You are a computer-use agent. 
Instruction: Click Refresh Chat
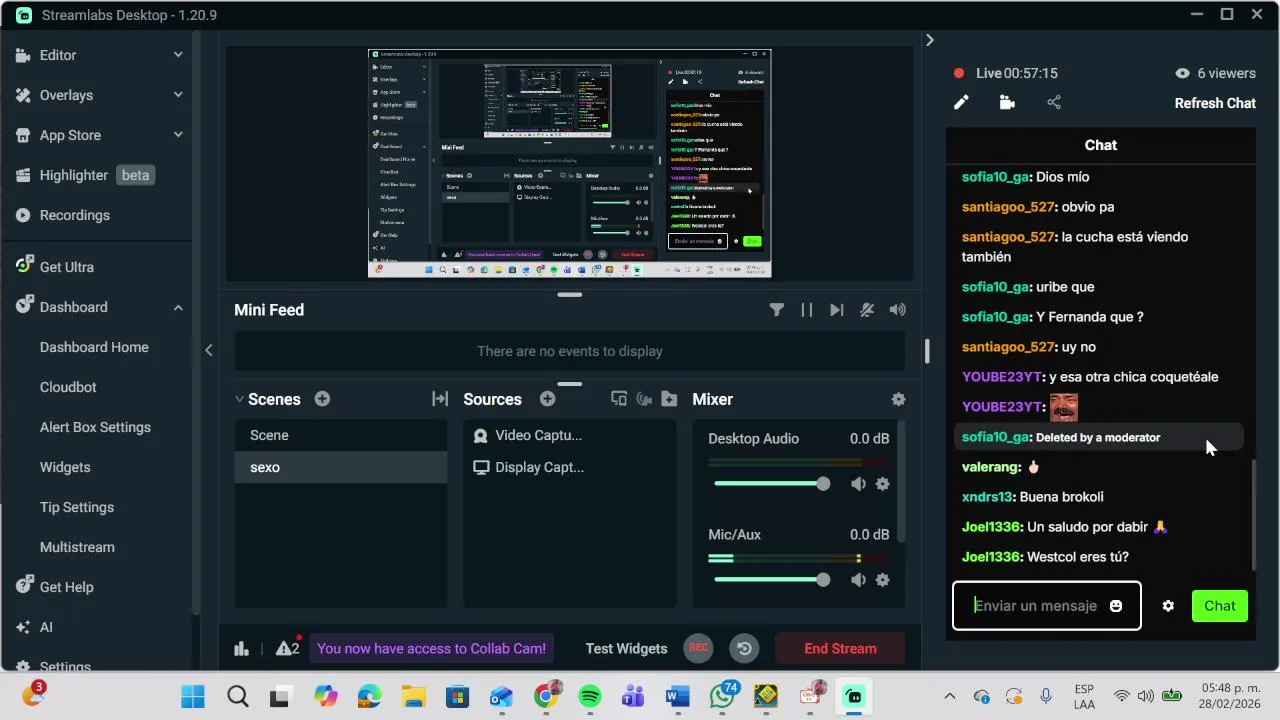coord(1215,103)
